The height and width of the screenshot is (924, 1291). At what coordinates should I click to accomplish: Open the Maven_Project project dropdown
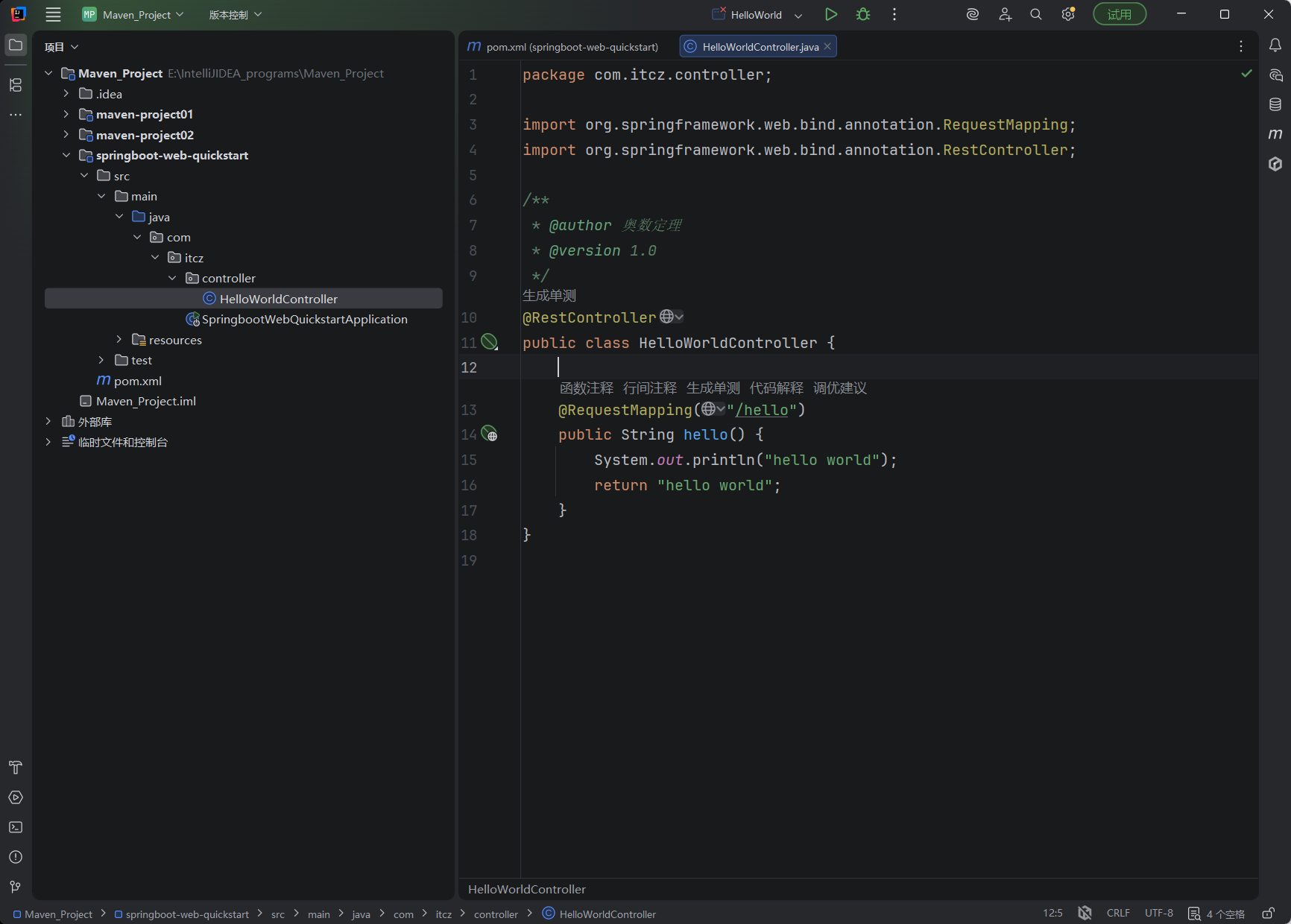[x=133, y=14]
